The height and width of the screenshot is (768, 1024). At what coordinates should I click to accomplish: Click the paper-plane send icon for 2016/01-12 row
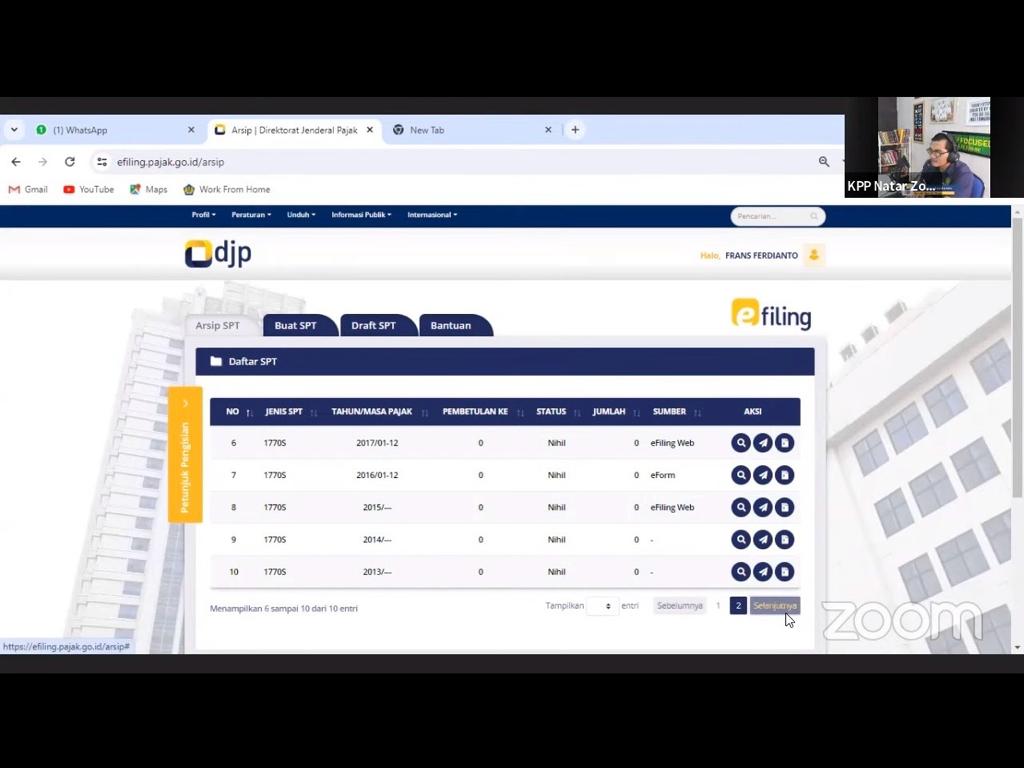tap(763, 475)
